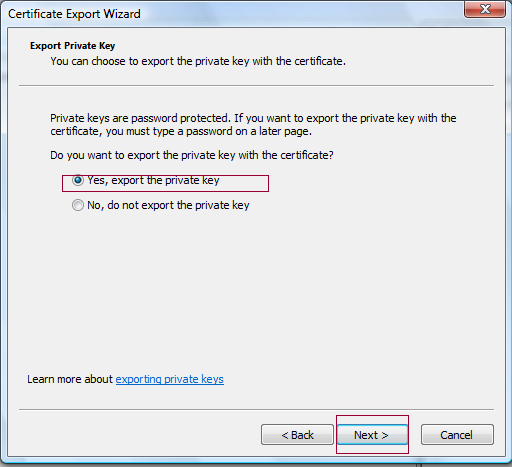Click the 'Do you want to export' question
512x467 pixels.
(x=192, y=155)
